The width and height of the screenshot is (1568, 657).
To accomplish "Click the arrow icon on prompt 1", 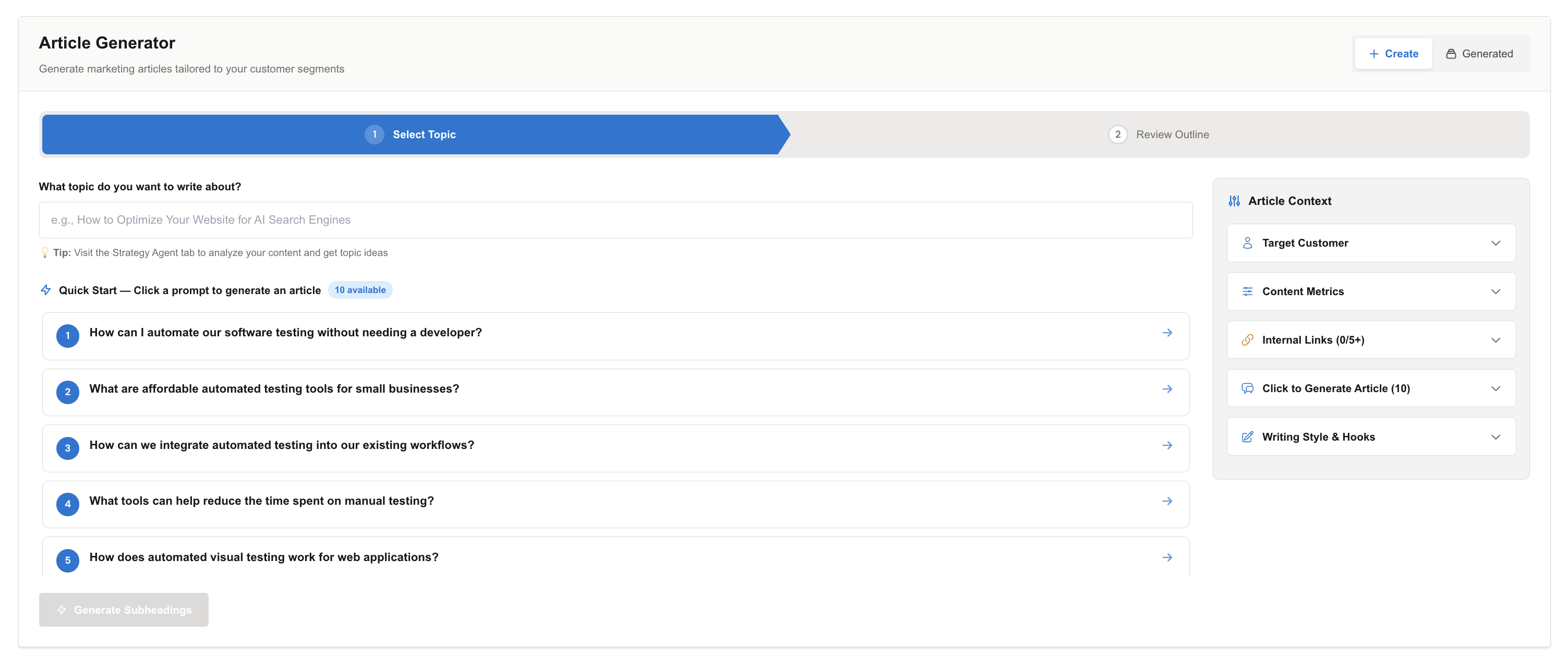I will click(1167, 333).
